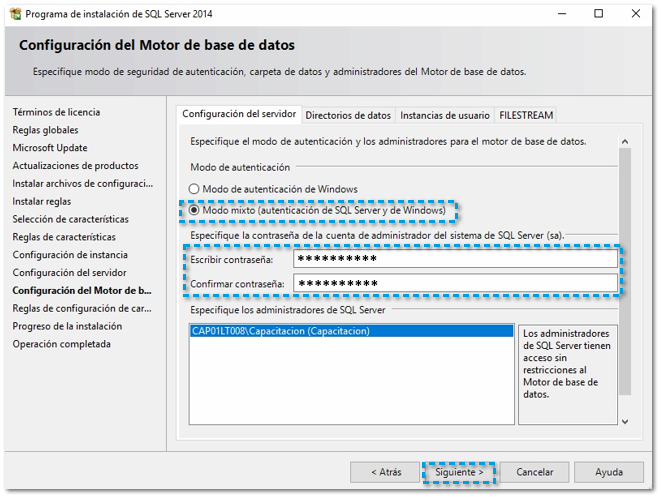Click the Cancelar button
The height and width of the screenshot is (498, 661).
(x=535, y=472)
